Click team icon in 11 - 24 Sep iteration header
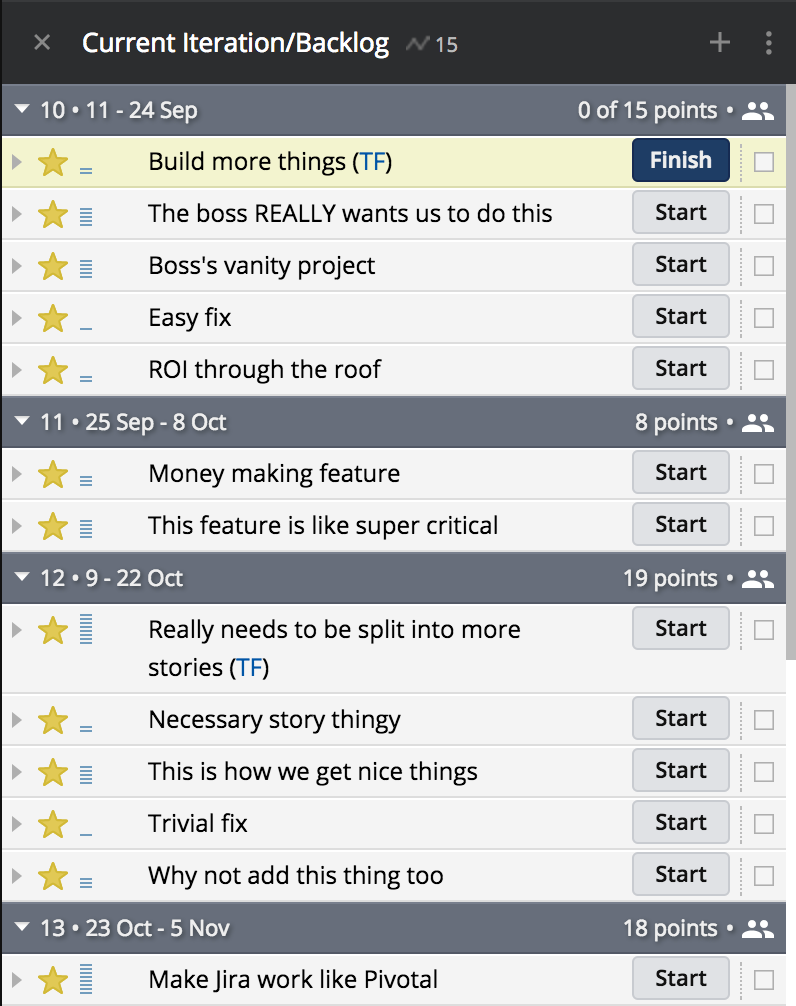The height and width of the screenshot is (1006, 796). coord(759,110)
